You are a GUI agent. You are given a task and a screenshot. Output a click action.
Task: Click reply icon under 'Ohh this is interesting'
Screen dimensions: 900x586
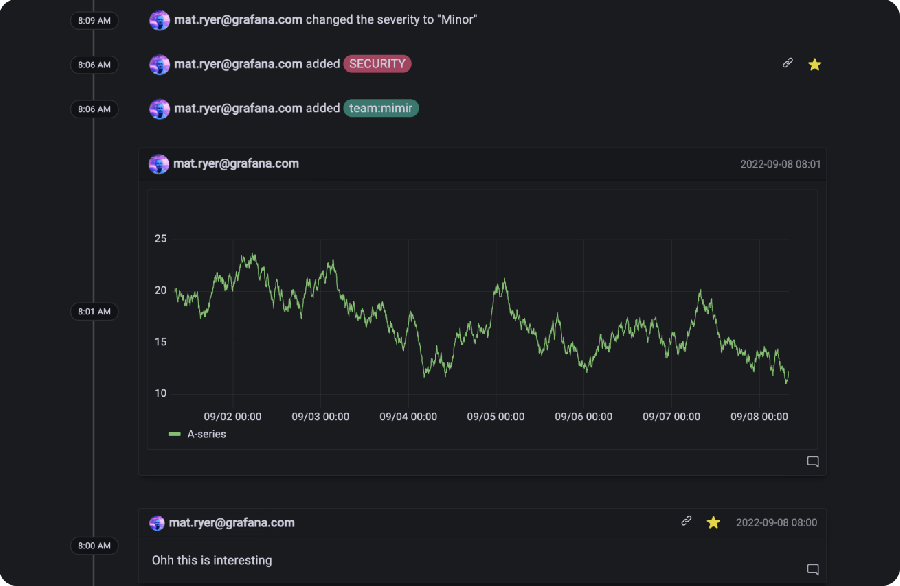pyautogui.click(x=812, y=569)
